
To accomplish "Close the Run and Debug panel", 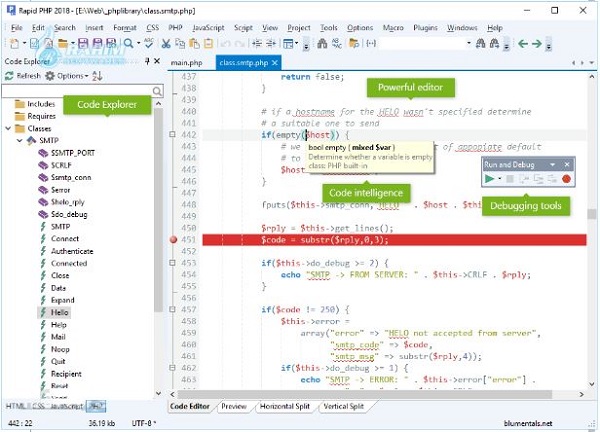I will [x=567, y=165].
